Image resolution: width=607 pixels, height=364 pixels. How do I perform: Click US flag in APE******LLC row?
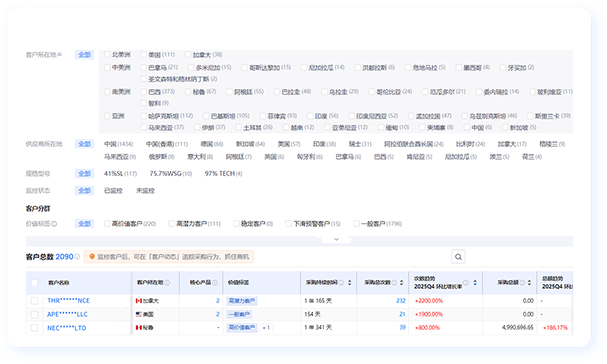tap(139, 314)
